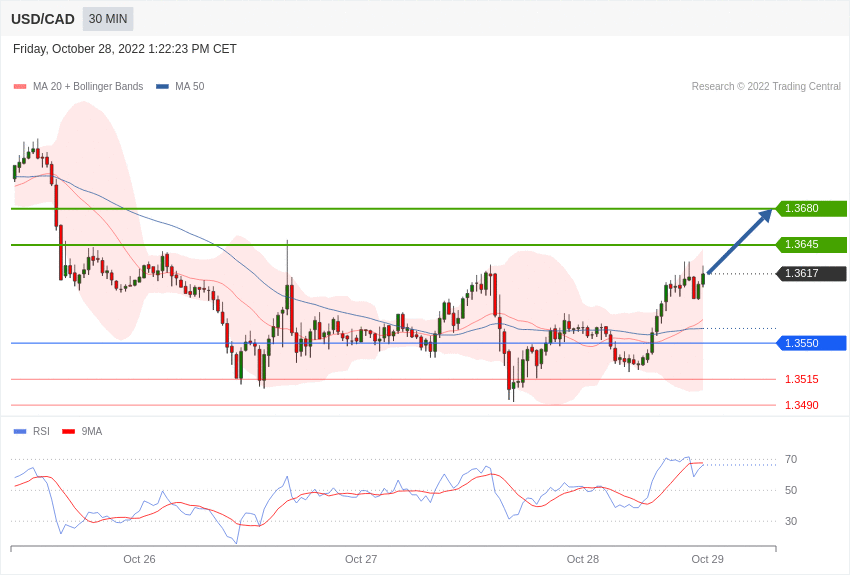Click the 1.3515 support level label
The width and height of the screenshot is (850, 576).
[802, 379]
